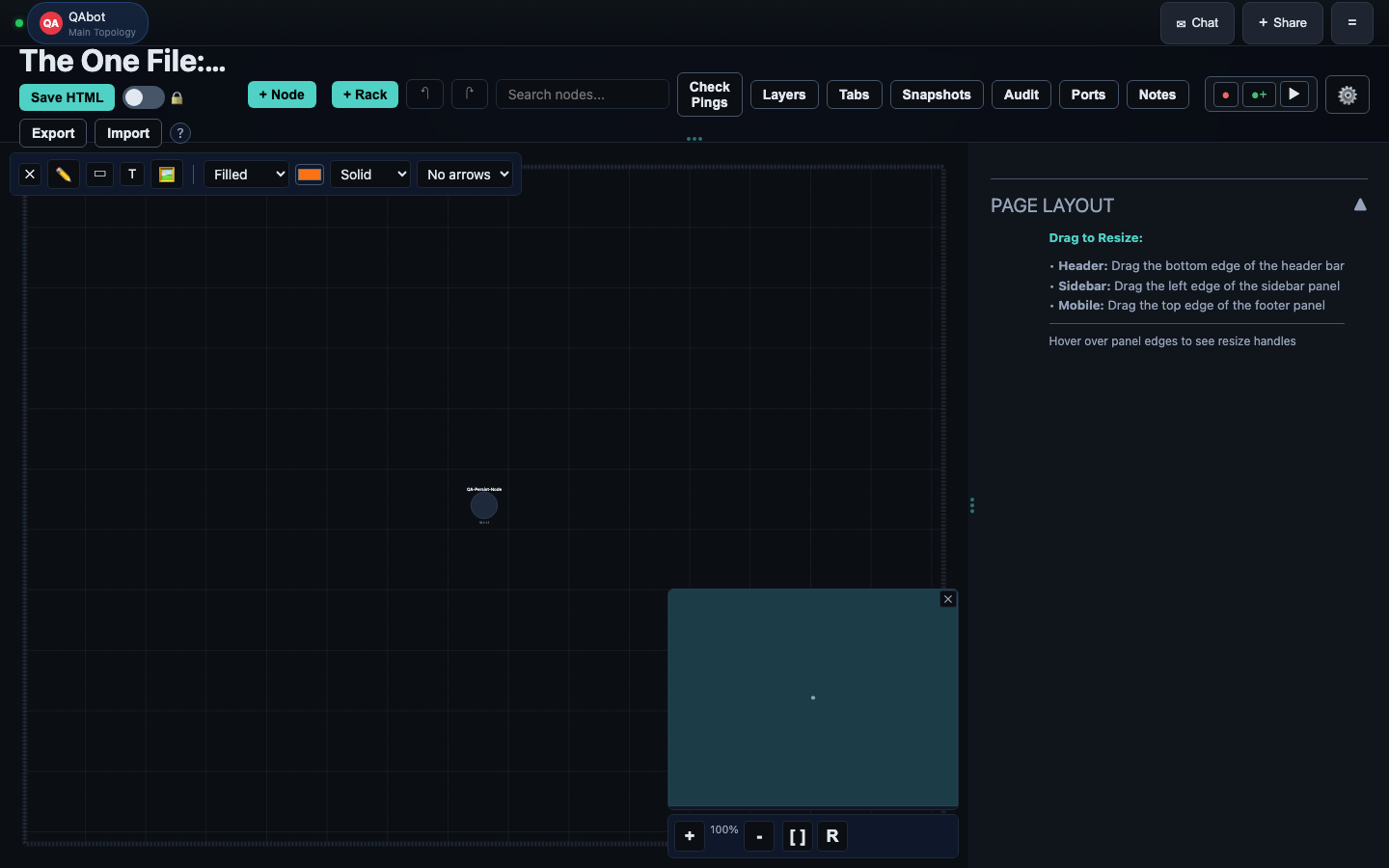Open the hamburger menu
The image size is (1389, 868).
pos(1352,23)
